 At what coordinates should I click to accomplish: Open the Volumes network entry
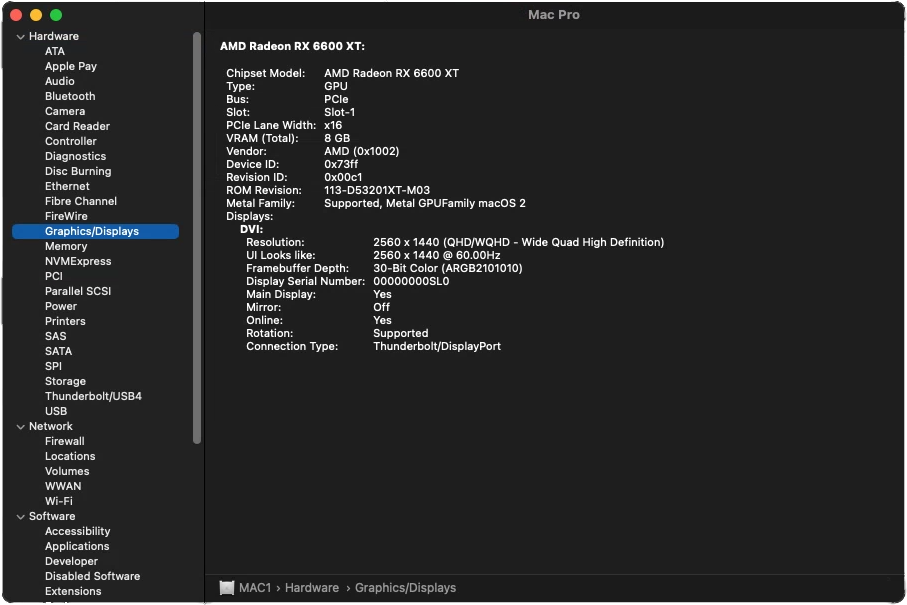coord(67,472)
